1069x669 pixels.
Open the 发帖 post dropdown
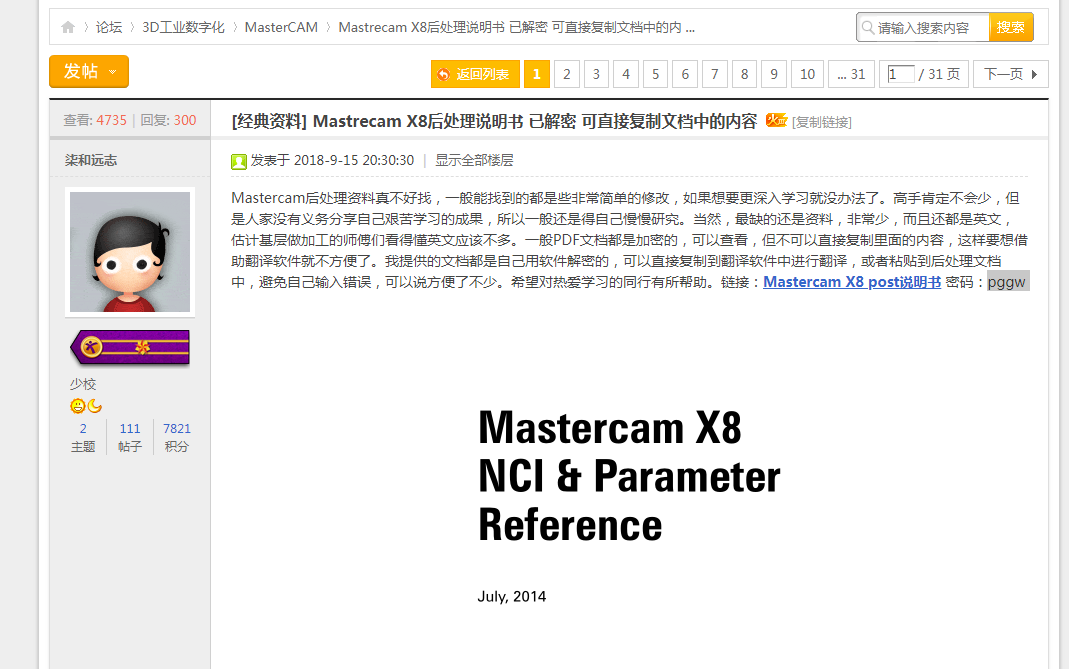(89, 71)
